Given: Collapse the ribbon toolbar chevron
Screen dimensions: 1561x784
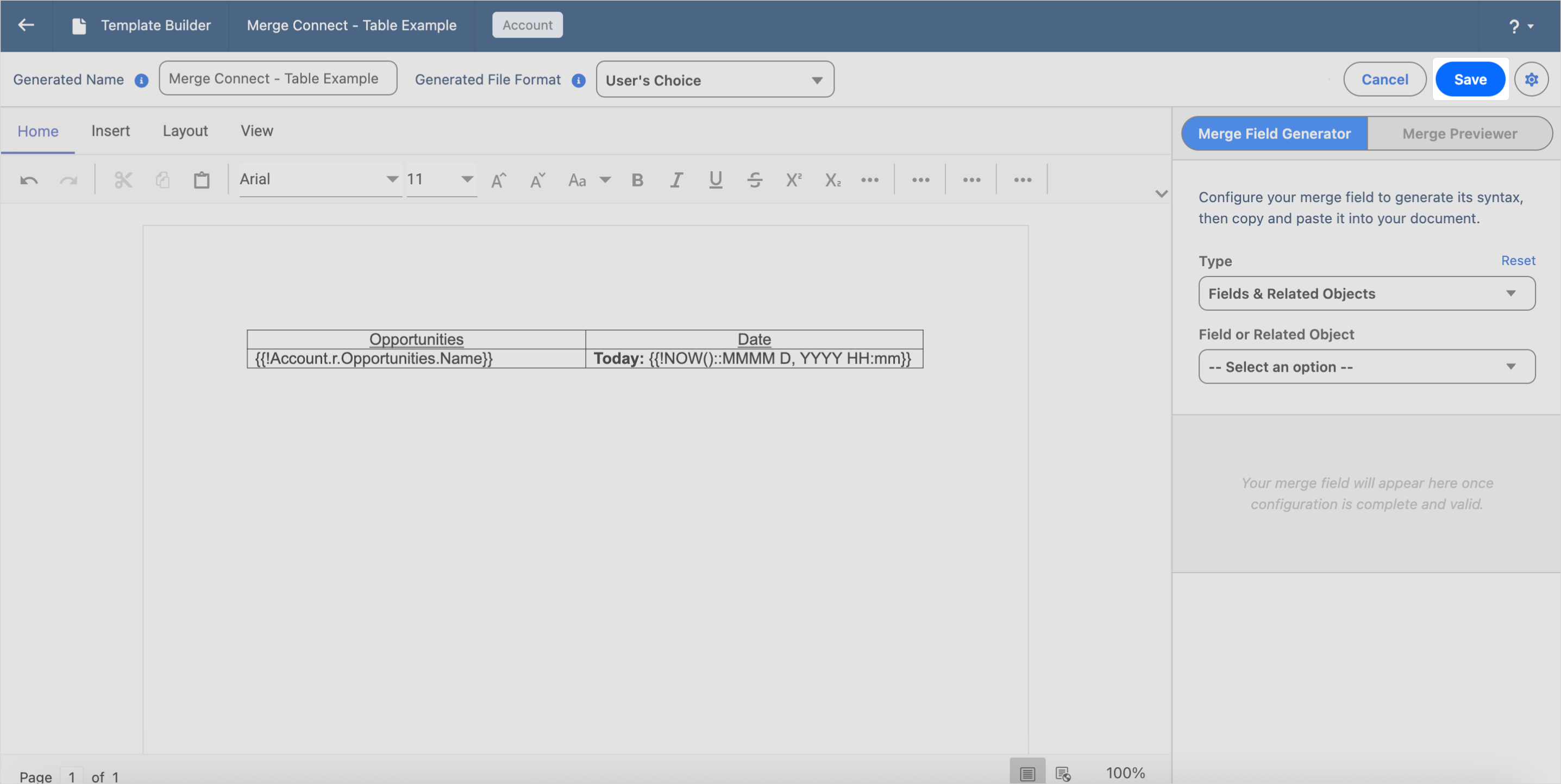Looking at the screenshot, I should click(x=1161, y=194).
